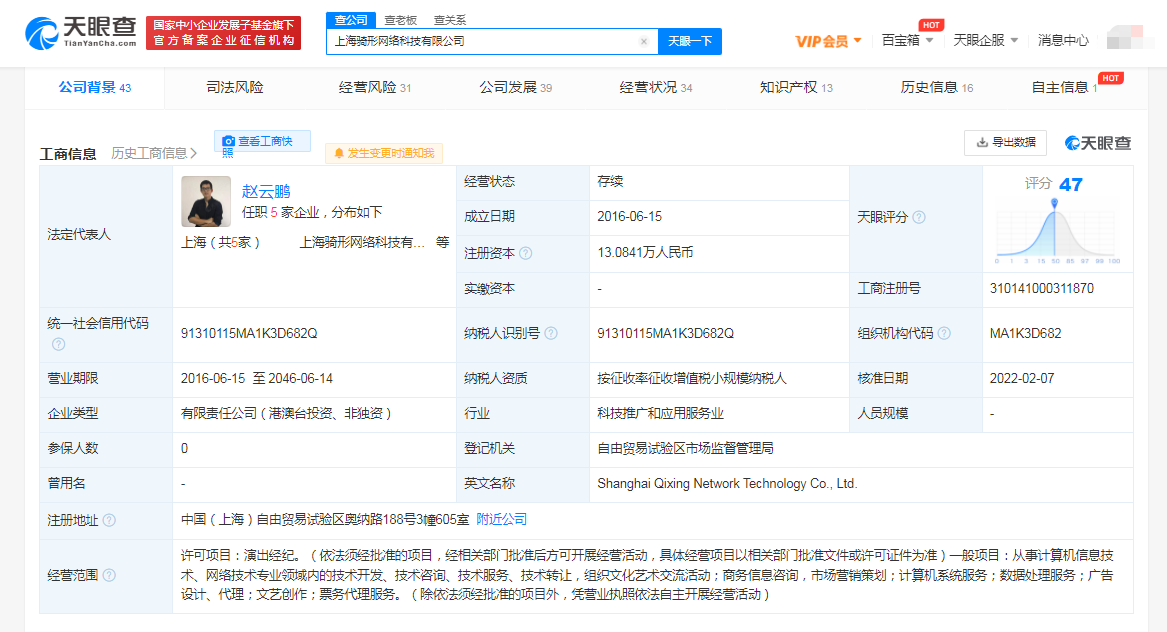Select the English name Shanghai Qixing Network Technology

pyautogui.click(x=726, y=484)
